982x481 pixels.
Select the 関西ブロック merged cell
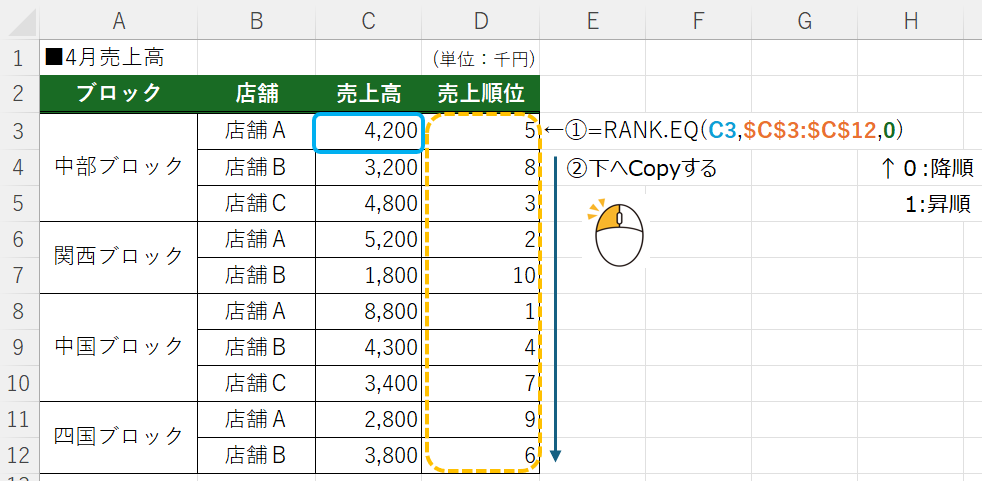(x=119, y=258)
